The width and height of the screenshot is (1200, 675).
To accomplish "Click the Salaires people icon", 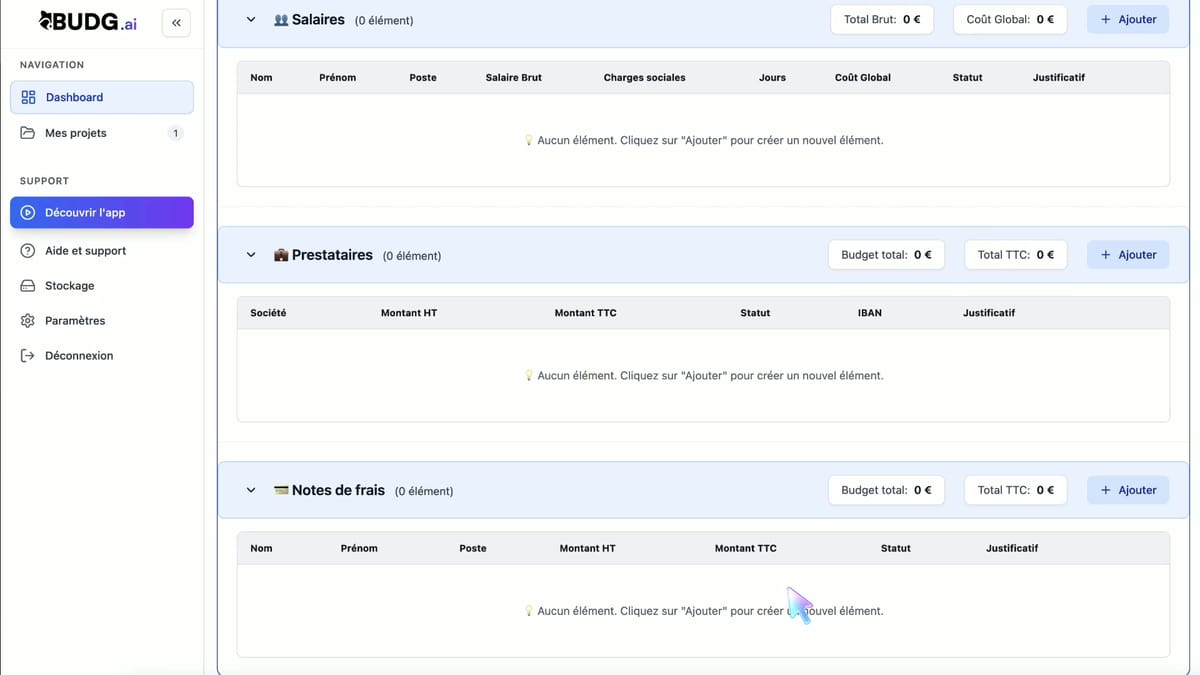I will [x=281, y=20].
